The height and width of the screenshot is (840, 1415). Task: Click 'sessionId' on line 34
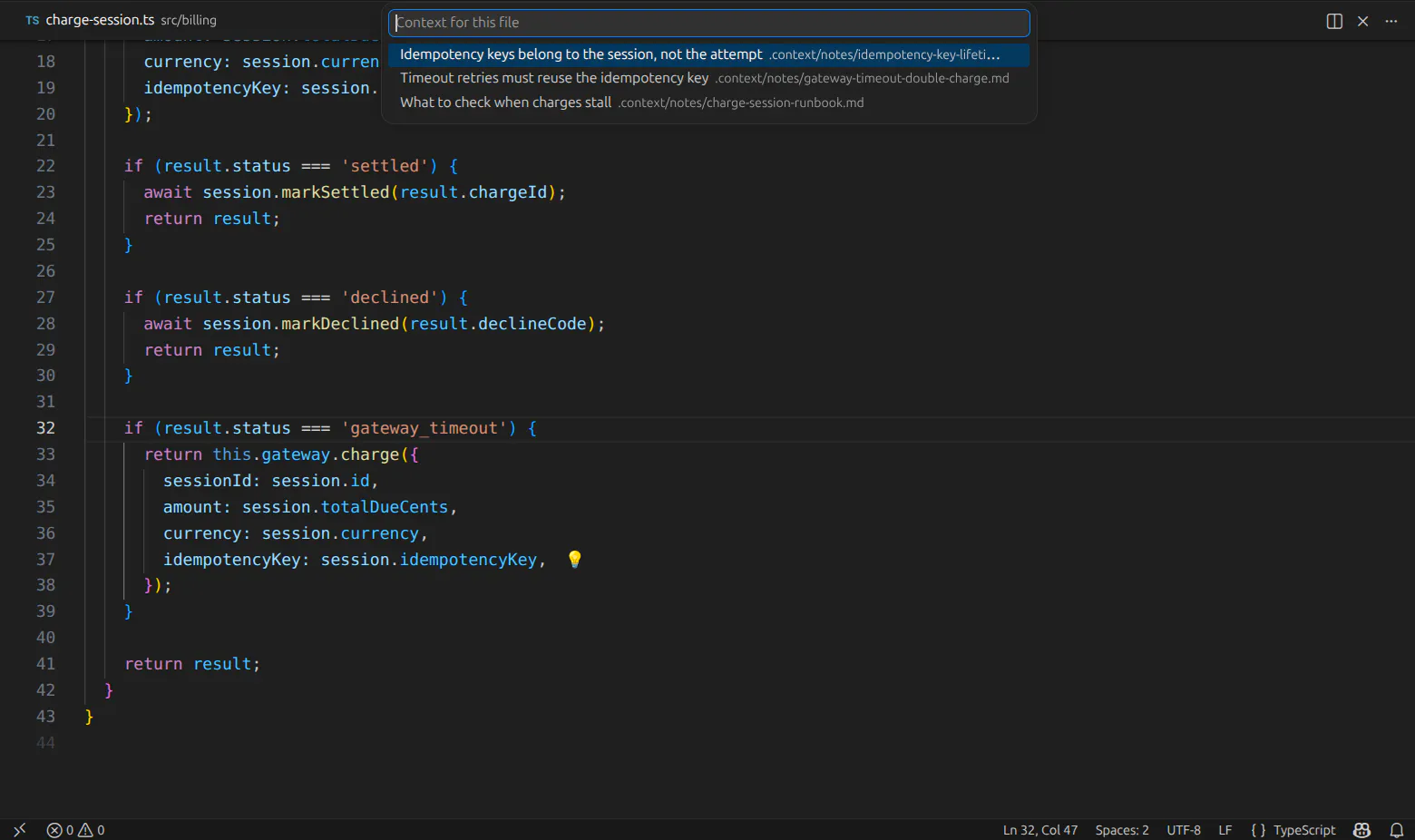point(207,481)
